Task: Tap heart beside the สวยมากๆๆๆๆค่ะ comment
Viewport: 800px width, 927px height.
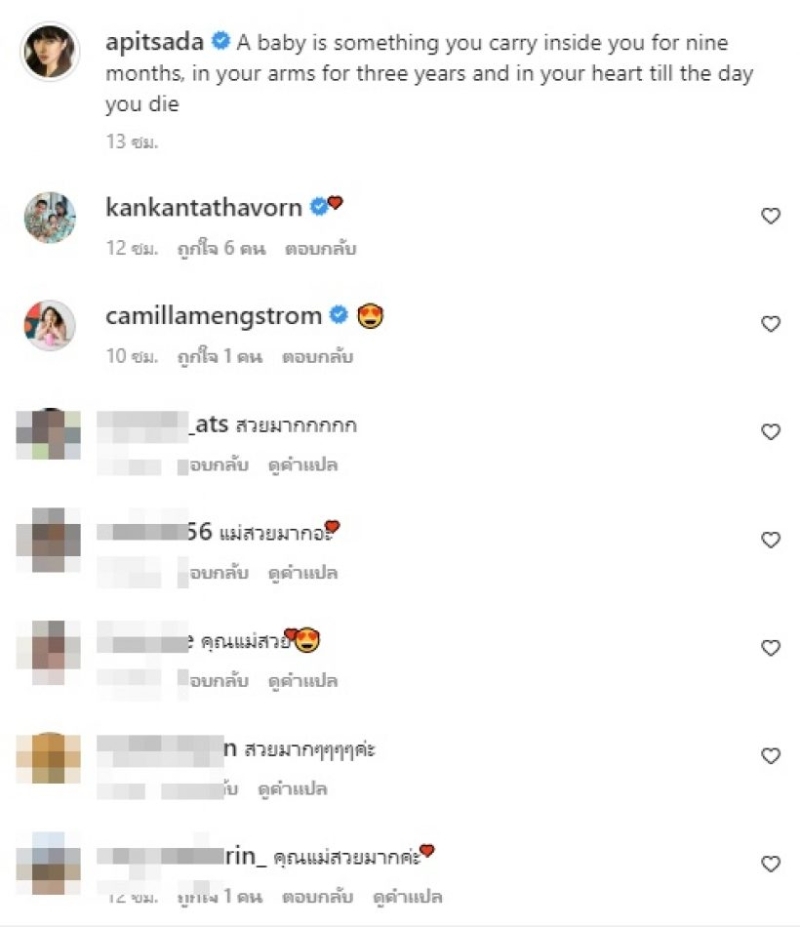Action: [x=770, y=756]
